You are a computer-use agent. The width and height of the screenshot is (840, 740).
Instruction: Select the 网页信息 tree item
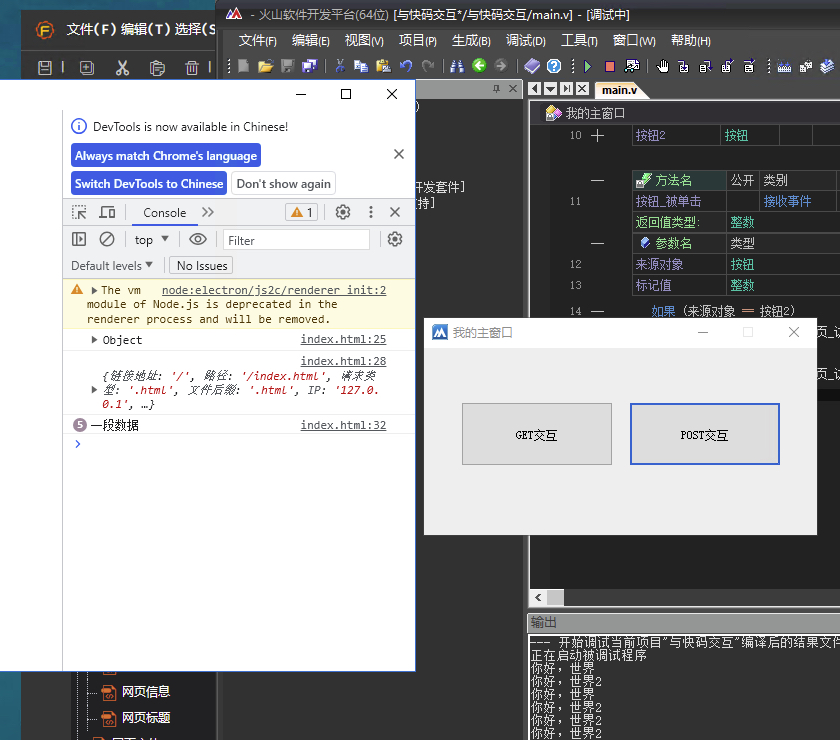(x=146, y=692)
